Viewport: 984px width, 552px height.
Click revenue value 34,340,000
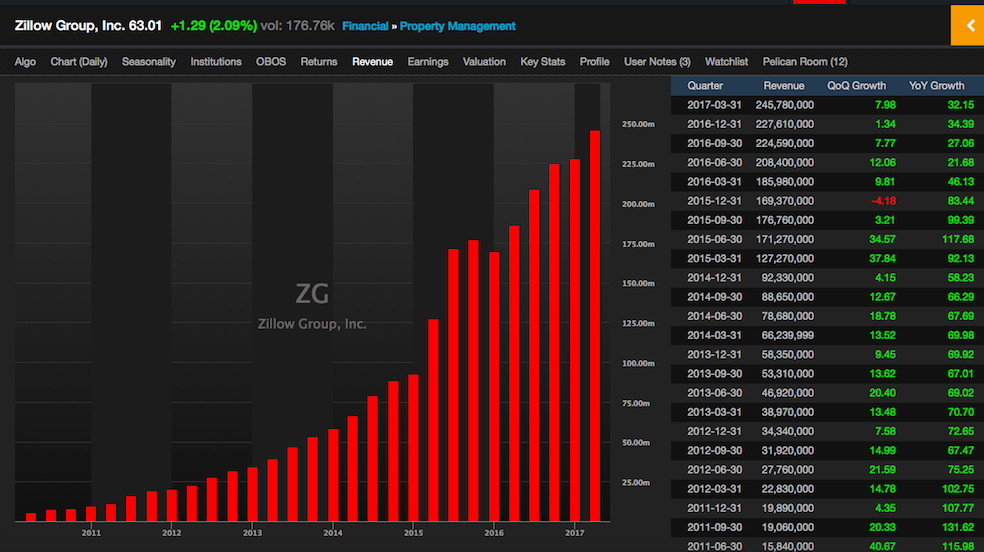pyautogui.click(x=788, y=432)
